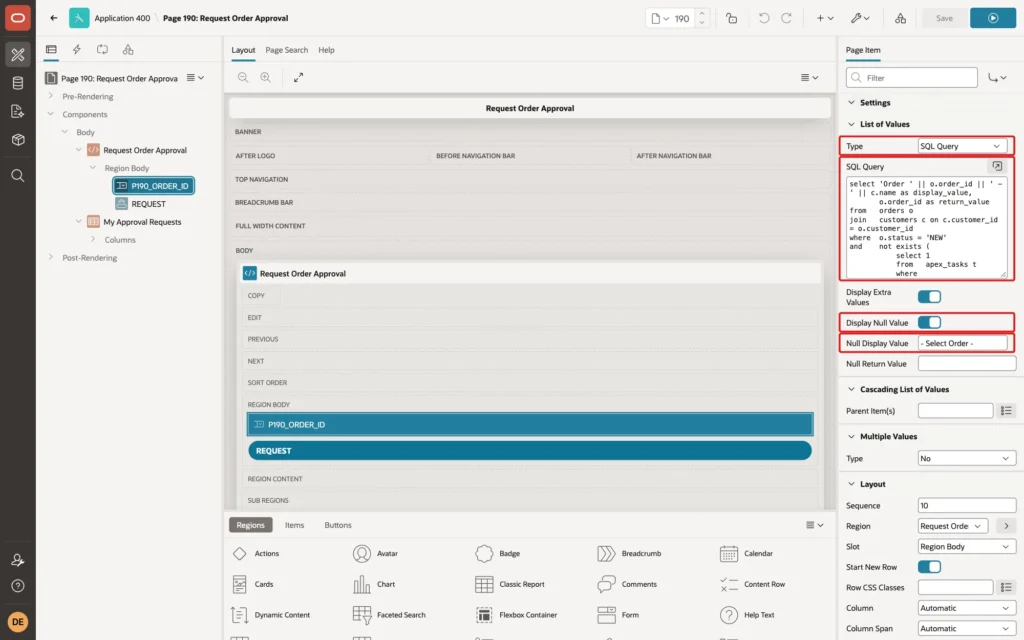Viewport: 1024px width, 640px height.
Task: Expand the Pre-Rendering tree node
Action: point(51,96)
